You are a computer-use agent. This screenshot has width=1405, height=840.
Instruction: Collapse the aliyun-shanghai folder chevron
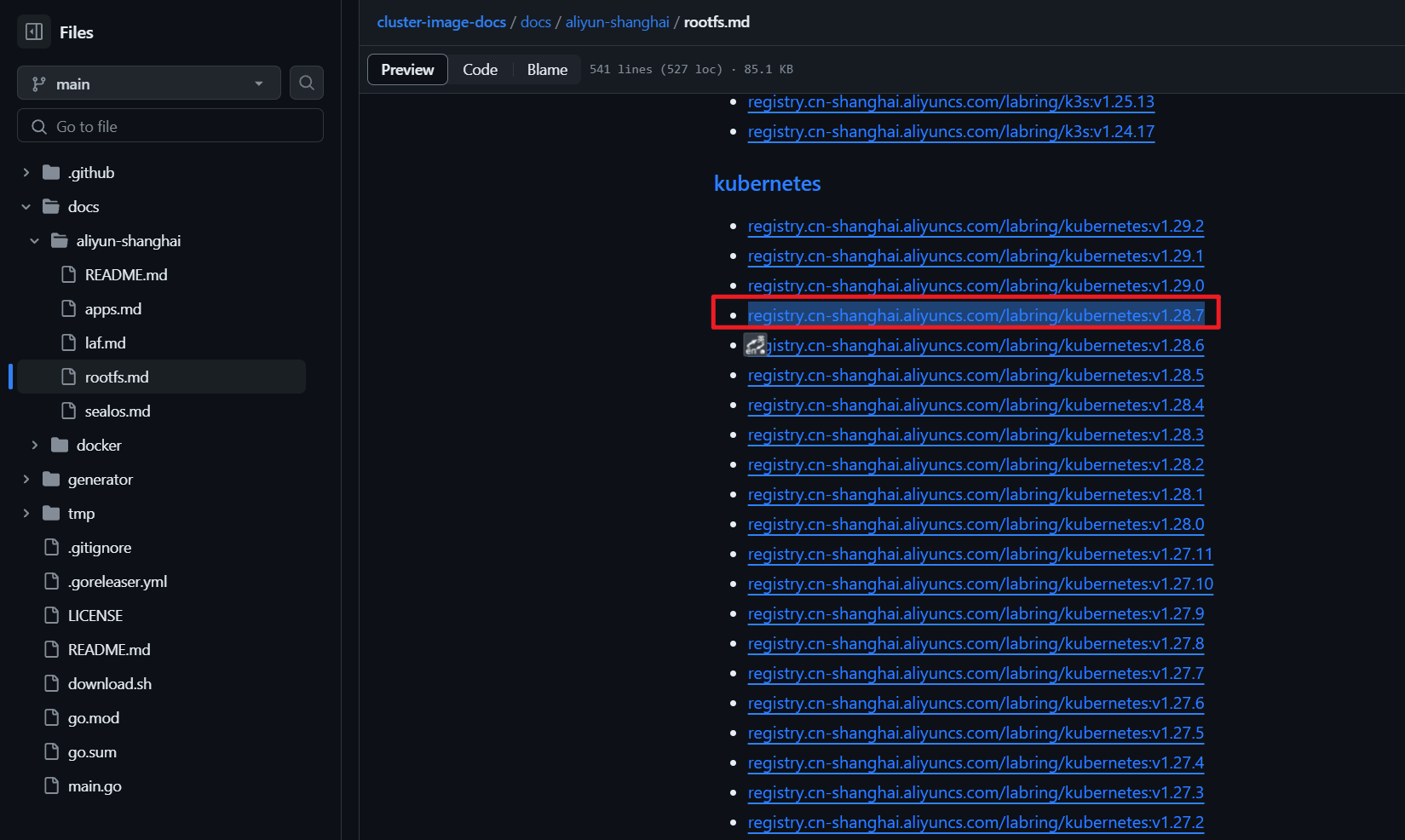click(35, 241)
